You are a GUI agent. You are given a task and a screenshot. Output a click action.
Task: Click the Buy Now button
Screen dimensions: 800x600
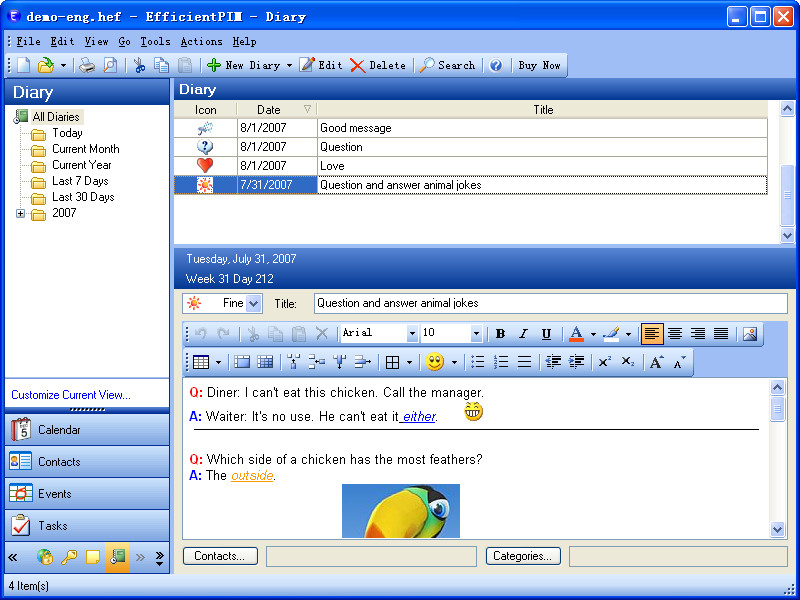pos(539,65)
